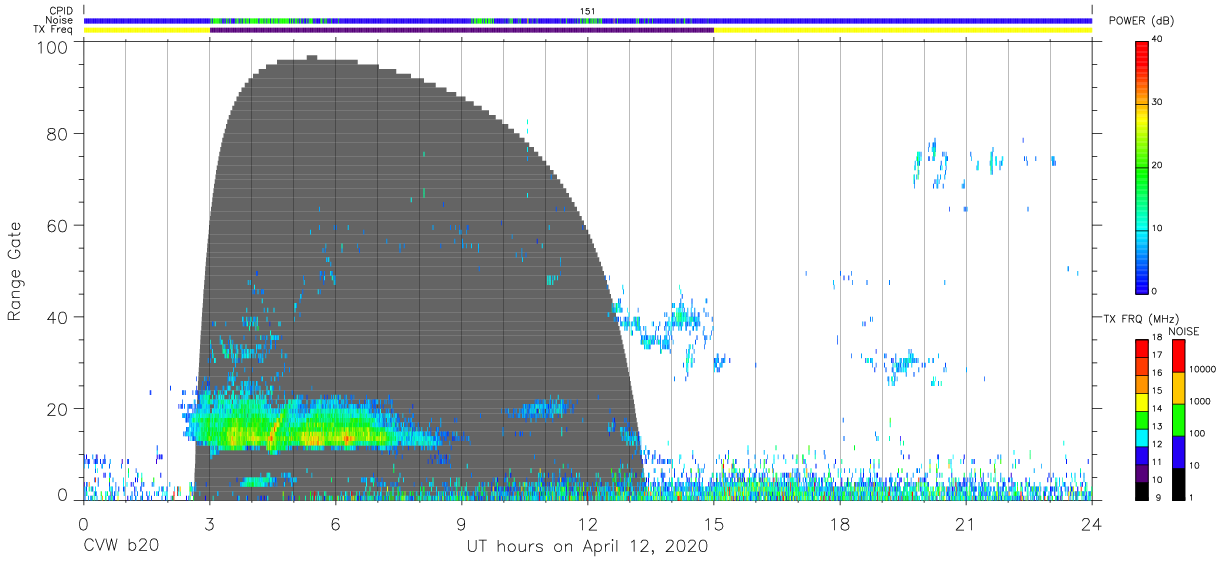This screenshot has height=567, width=1228.
Task: Click the POWER (dB) color bar
Action: [x=1142, y=166]
